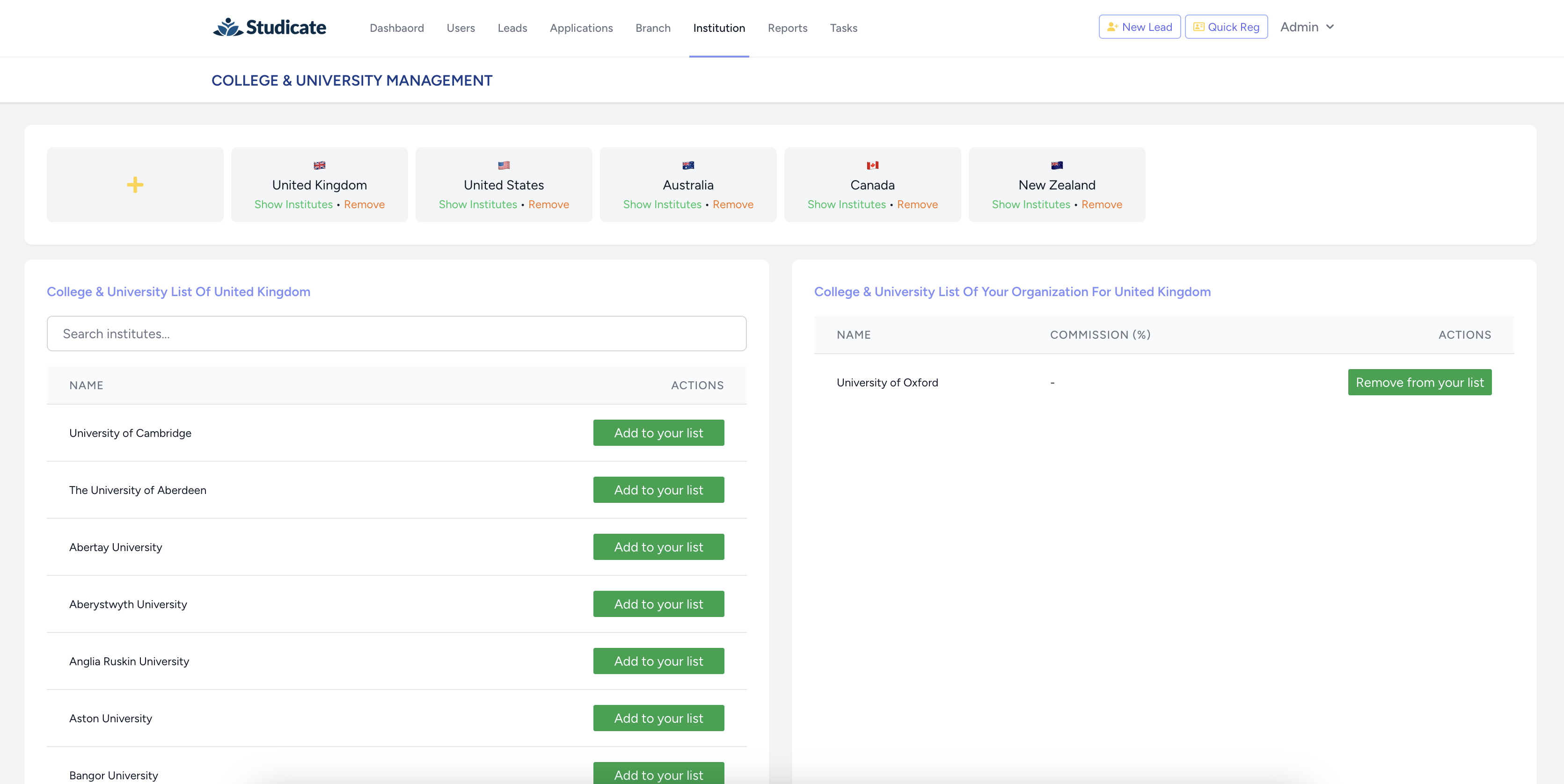Screen dimensions: 1564x784
Task: Go to the Applications tab
Action: (580, 28)
